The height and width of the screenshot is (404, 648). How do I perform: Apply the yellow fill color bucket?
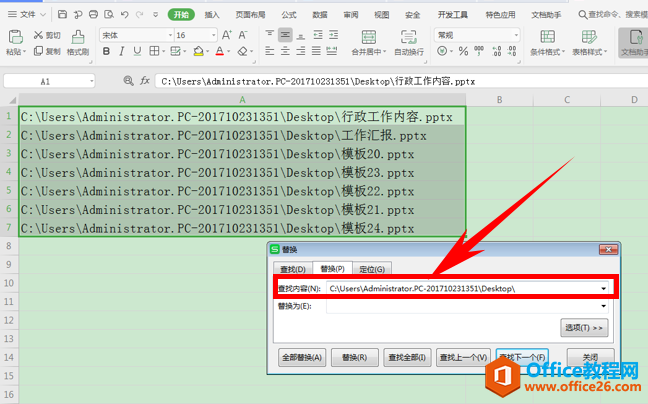coord(198,51)
